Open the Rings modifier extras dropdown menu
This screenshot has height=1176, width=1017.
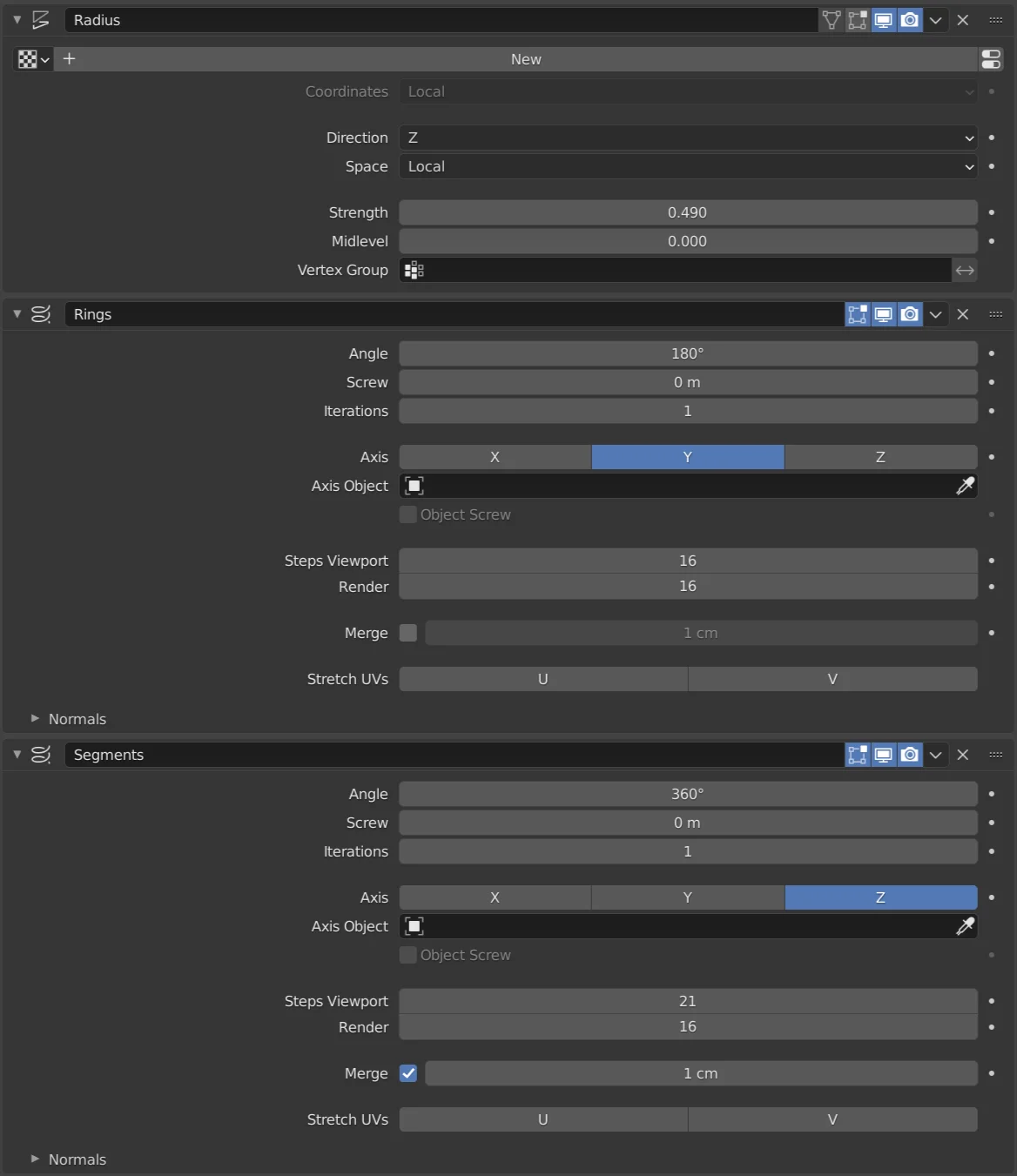pos(936,314)
